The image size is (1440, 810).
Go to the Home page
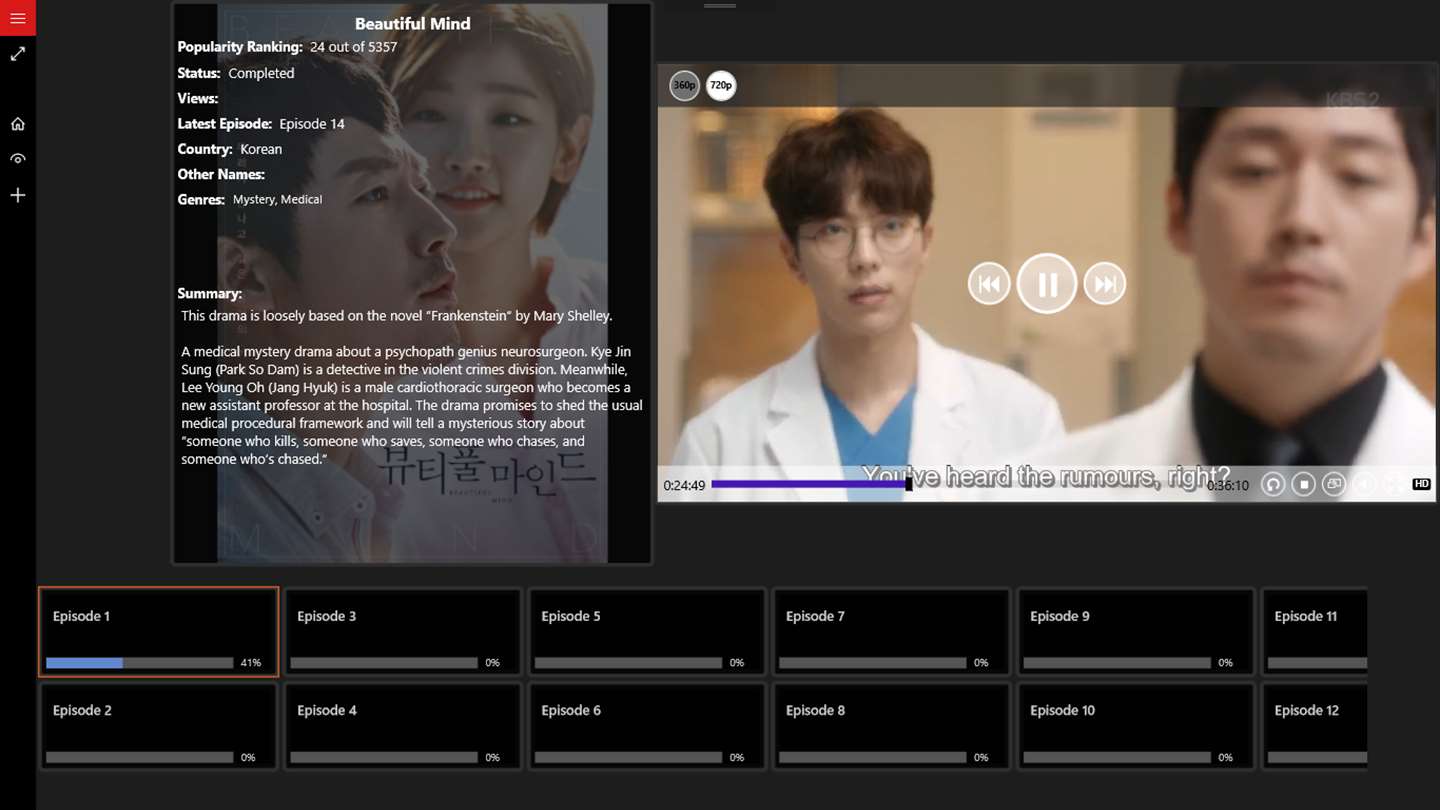(x=18, y=124)
